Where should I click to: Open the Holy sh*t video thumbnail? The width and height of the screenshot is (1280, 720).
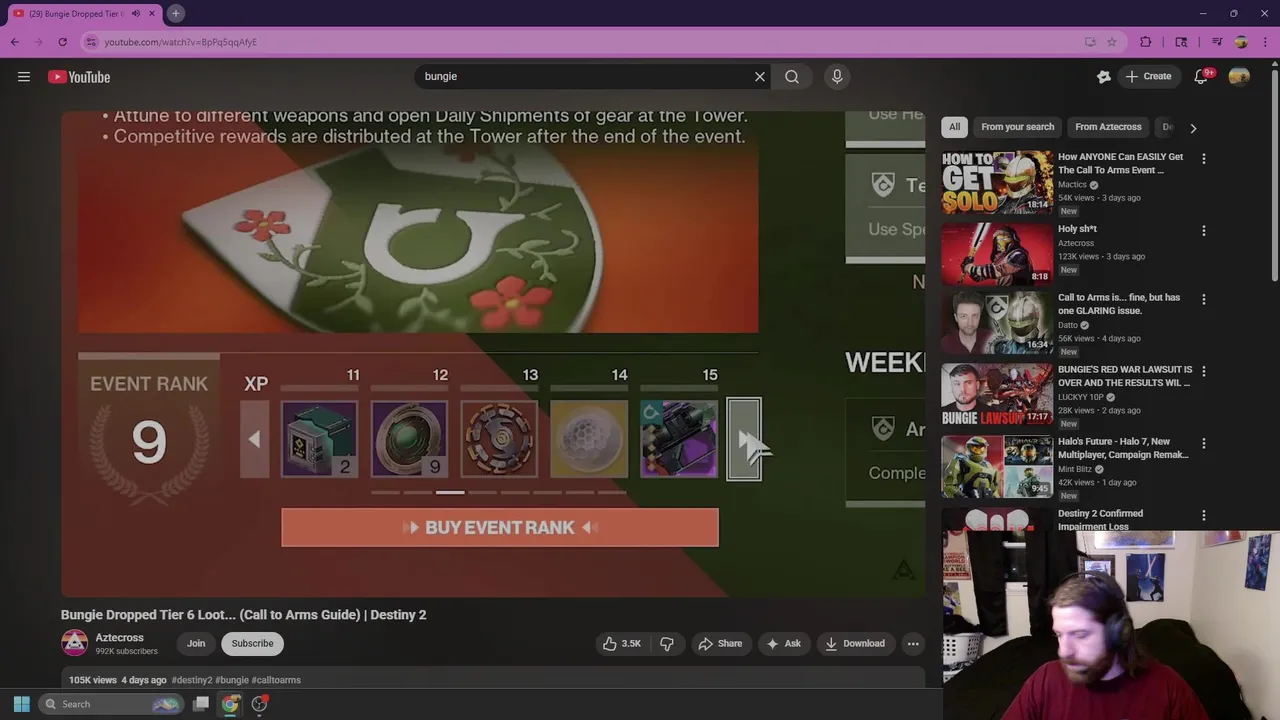(x=997, y=254)
